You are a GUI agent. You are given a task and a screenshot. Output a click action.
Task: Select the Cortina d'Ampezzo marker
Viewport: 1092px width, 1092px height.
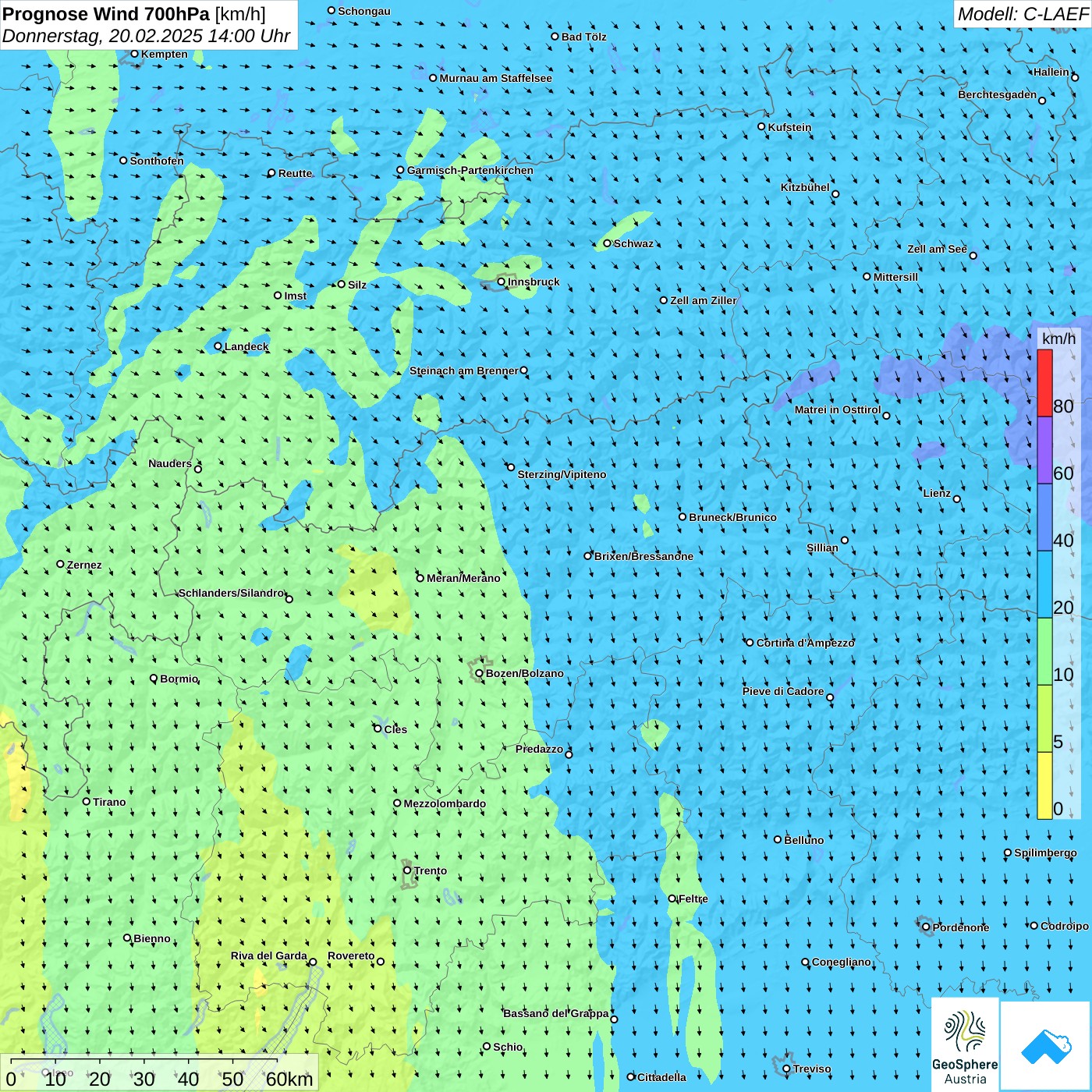point(750,643)
